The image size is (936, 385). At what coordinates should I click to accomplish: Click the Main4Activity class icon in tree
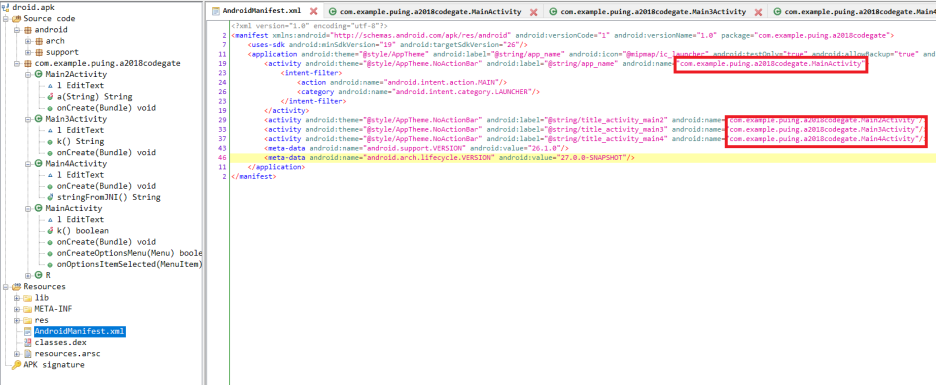pos(39,164)
